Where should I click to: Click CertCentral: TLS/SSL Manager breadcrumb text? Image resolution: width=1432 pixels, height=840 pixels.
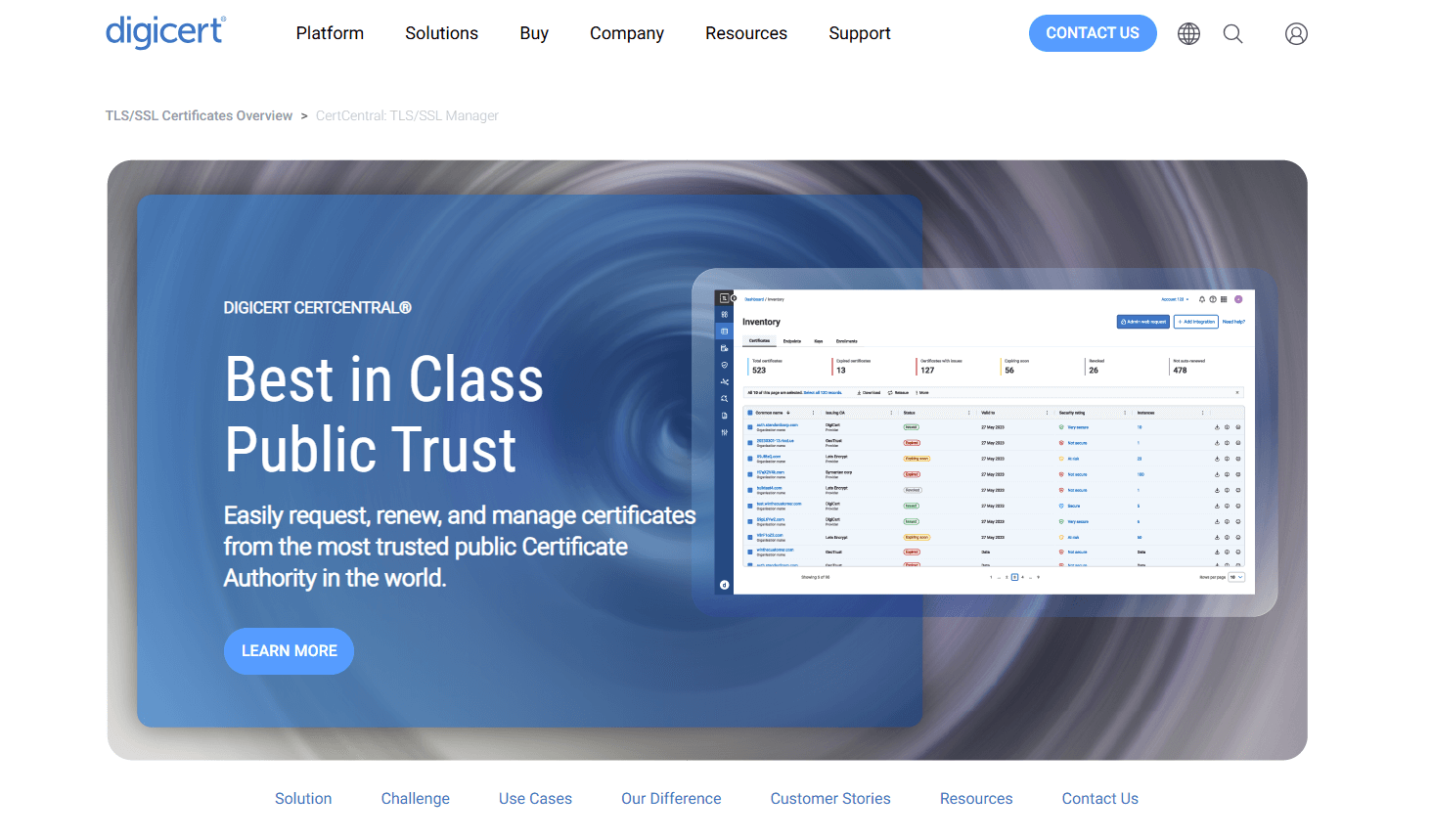pos(407,115)
